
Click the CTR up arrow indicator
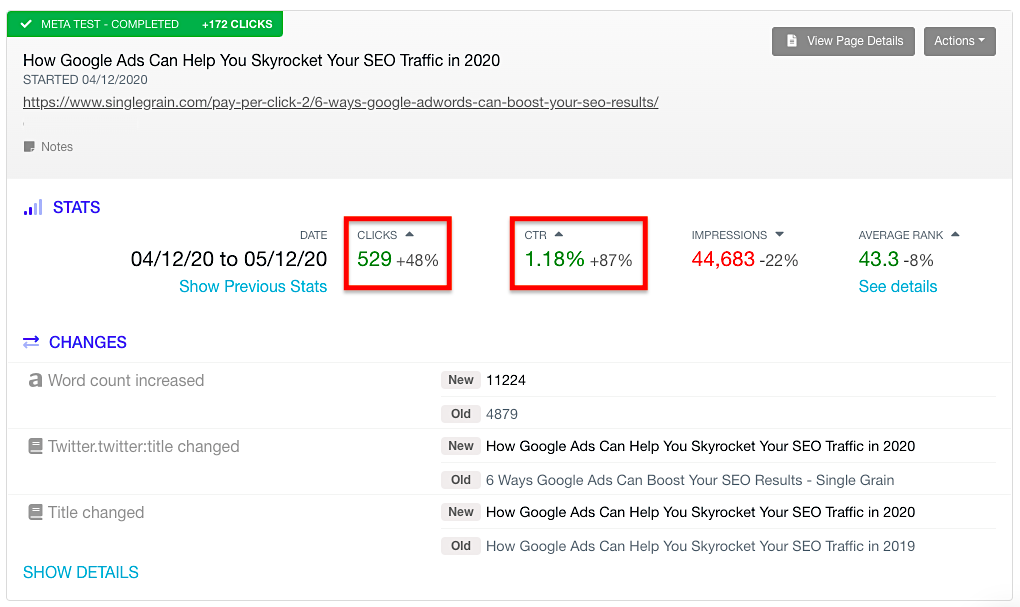click(559, 235)
